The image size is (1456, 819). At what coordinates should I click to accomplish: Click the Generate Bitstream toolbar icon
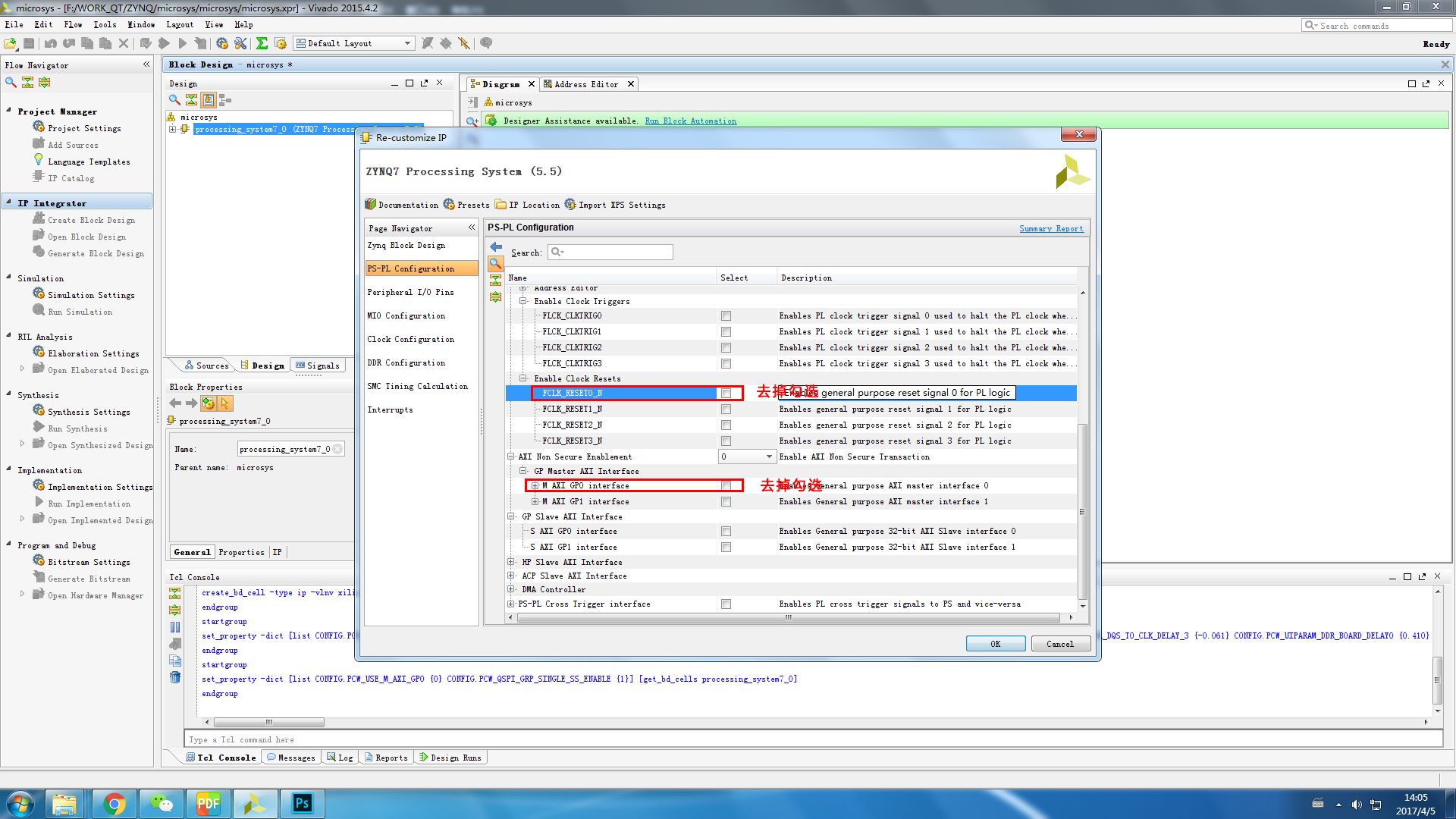[x=200, y=43]
